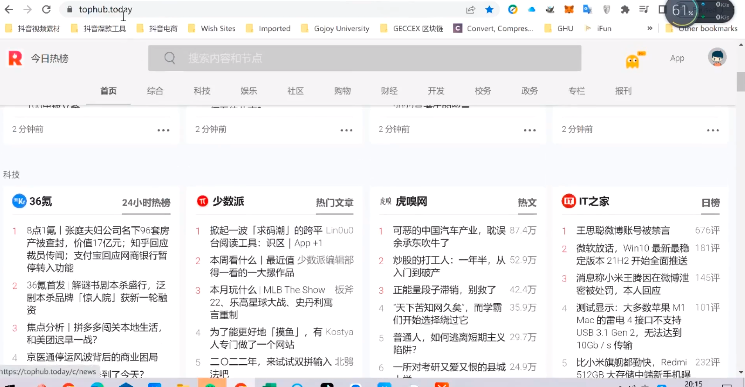
Task: Click the 今日热榜 red logo
Action: tap(15, 58)
